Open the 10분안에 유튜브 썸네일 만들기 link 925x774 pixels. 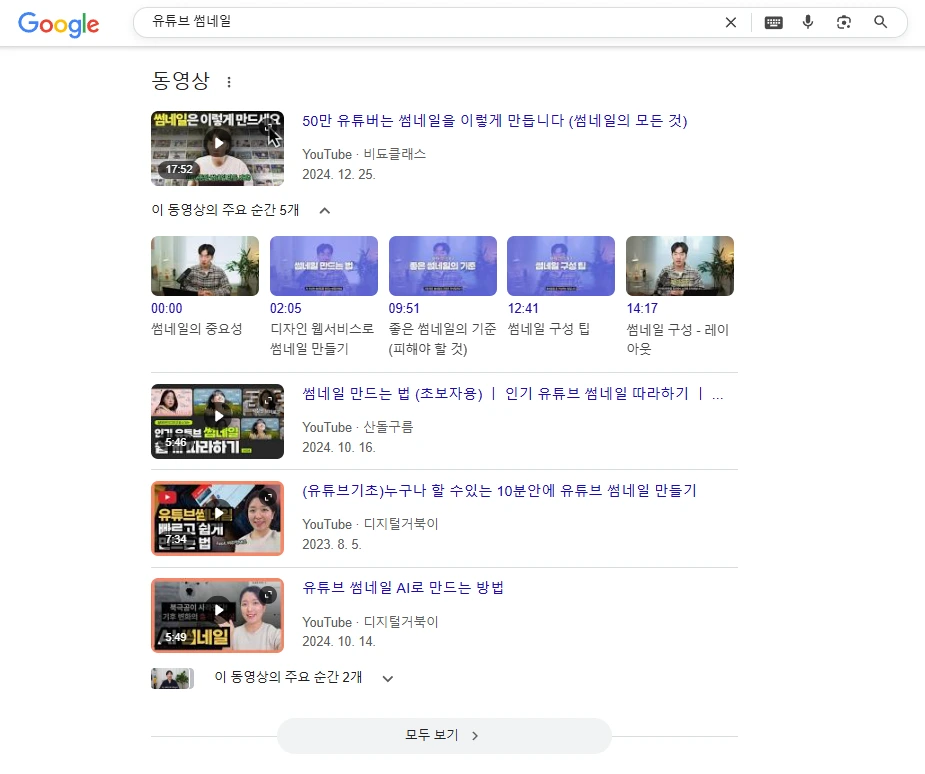tap(499, 491)
